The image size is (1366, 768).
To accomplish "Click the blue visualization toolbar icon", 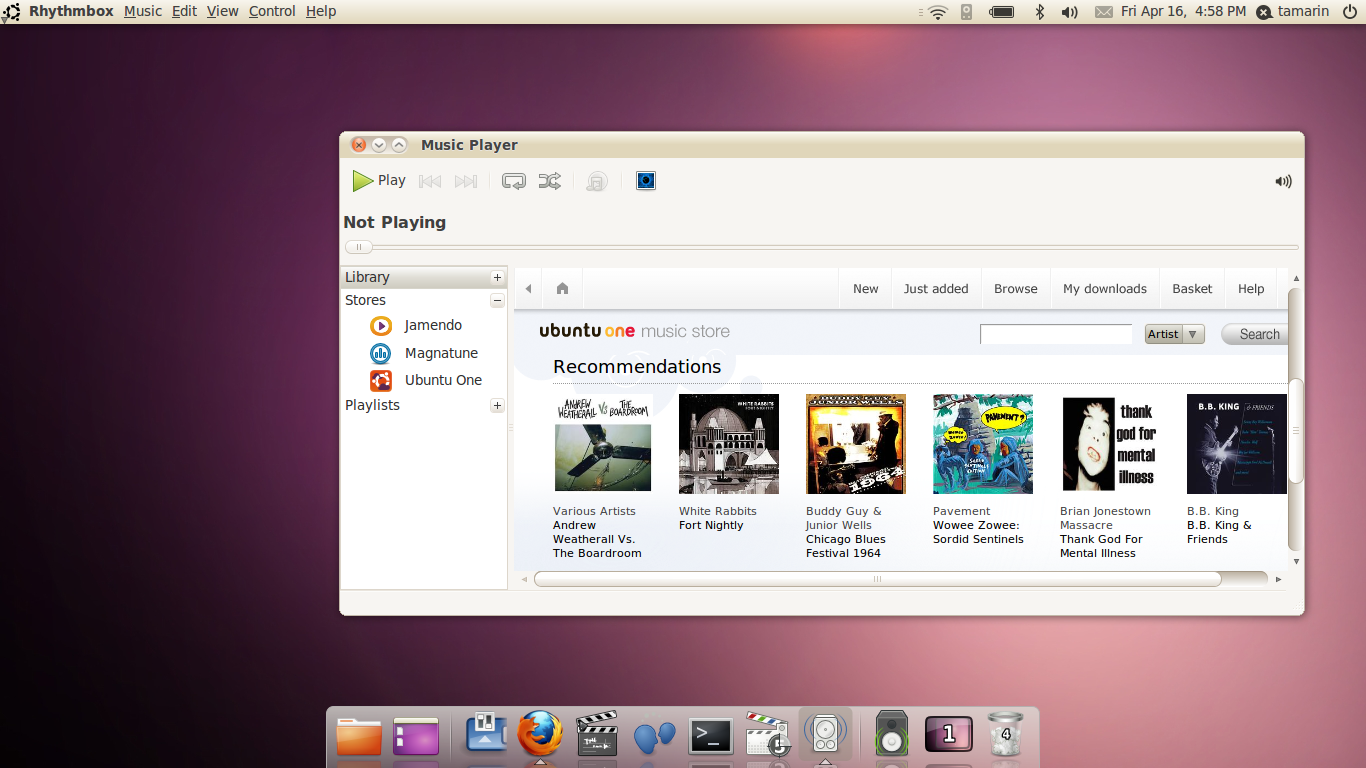I will pyautogui.click(x=646, y=181).
